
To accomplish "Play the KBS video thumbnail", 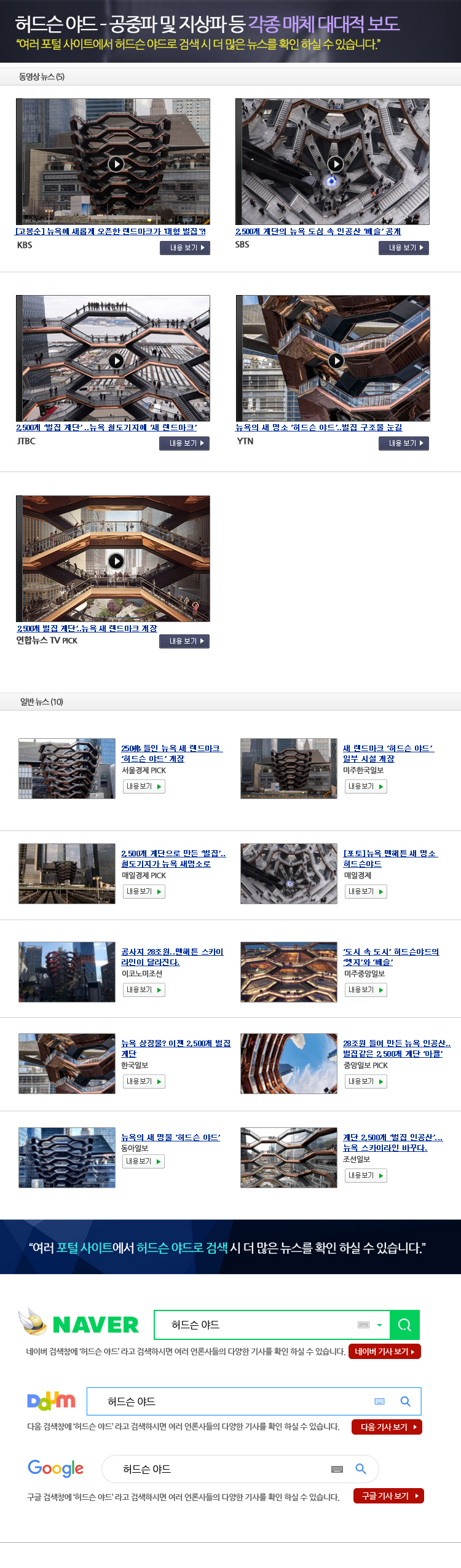I will (x=113, y=162).
